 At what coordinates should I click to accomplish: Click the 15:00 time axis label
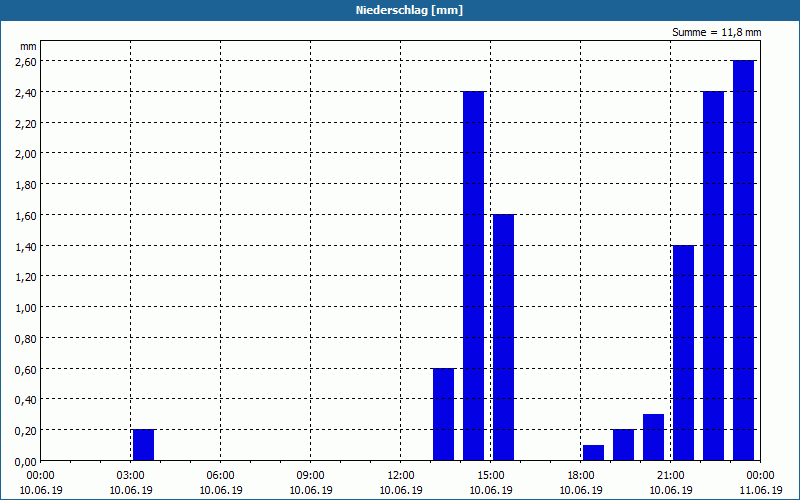click(491, 476)
